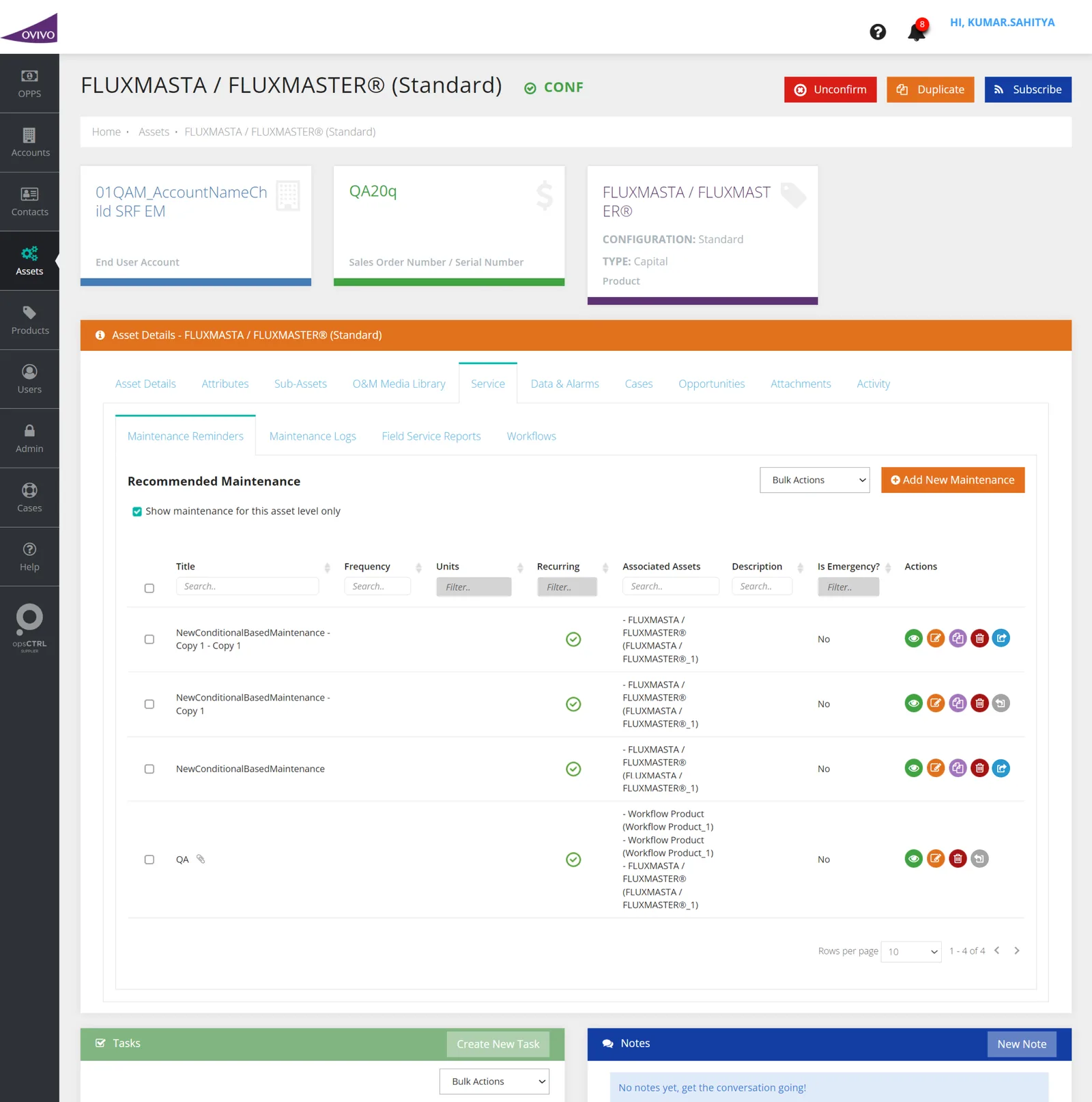
Task: Sort the table by Recurring column
Action: [x=605, y=567]
